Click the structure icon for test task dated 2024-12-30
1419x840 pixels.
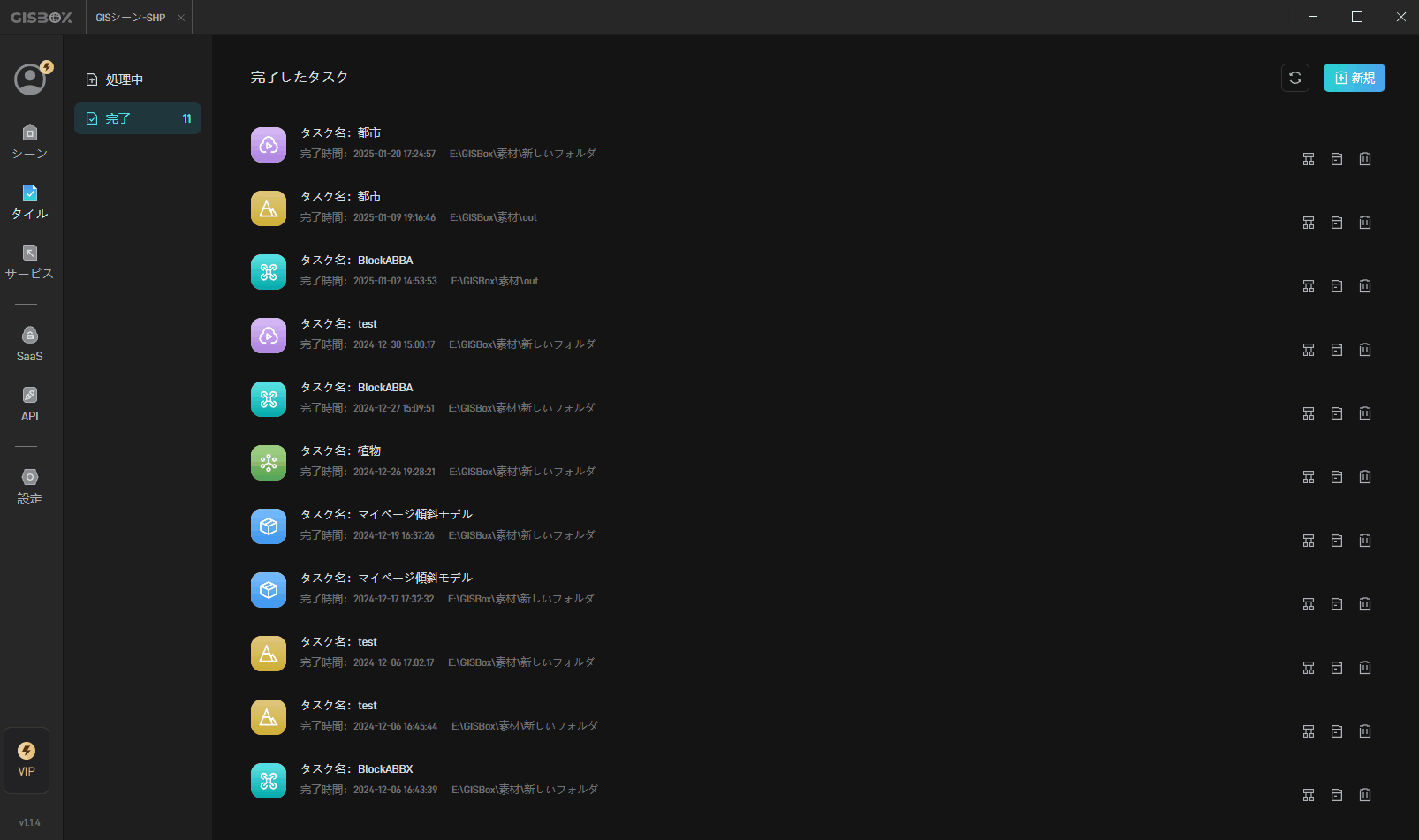(x=1309, y=350)
